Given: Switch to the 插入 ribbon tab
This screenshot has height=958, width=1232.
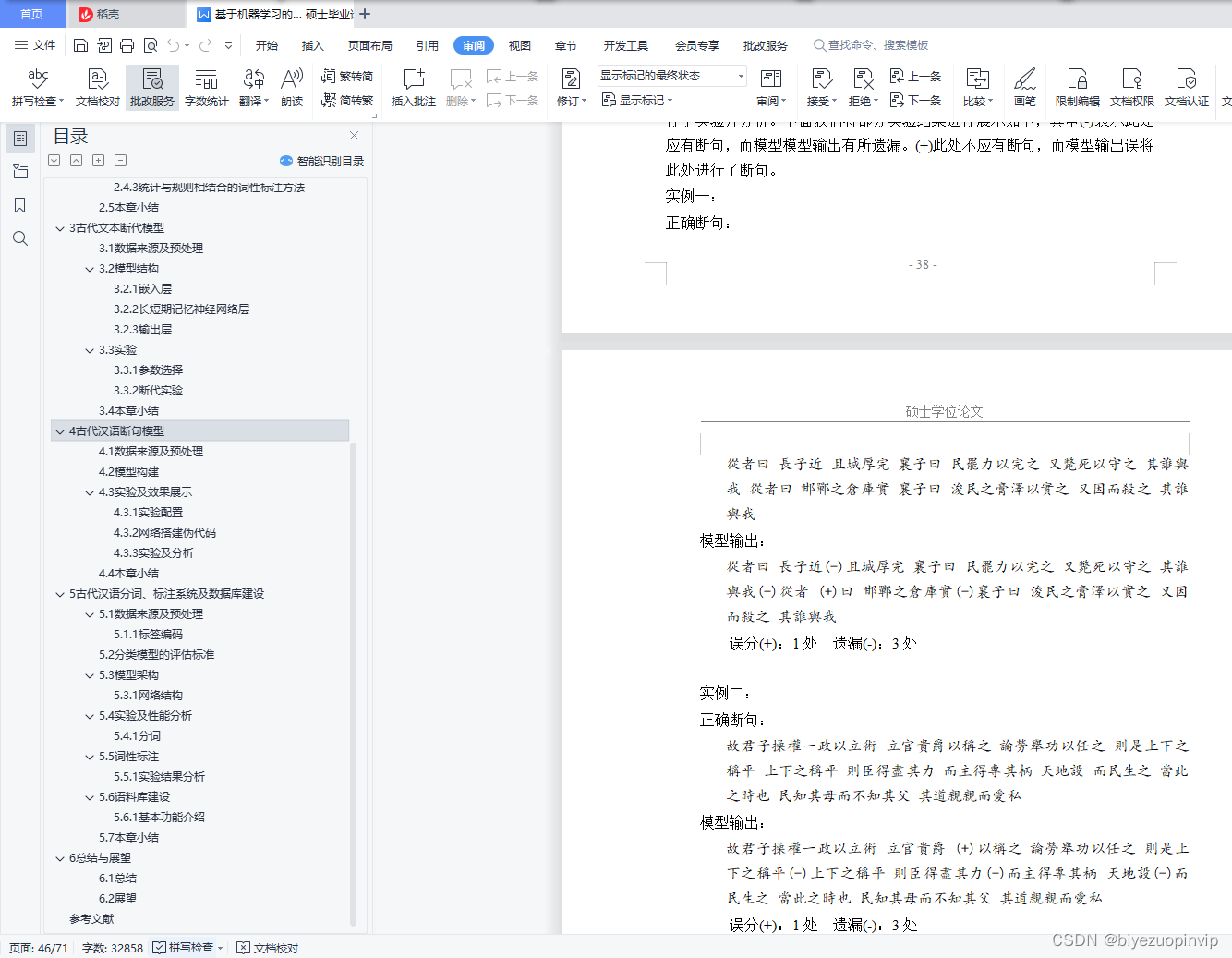Looking at the screenshot, I should pos(313,45).
